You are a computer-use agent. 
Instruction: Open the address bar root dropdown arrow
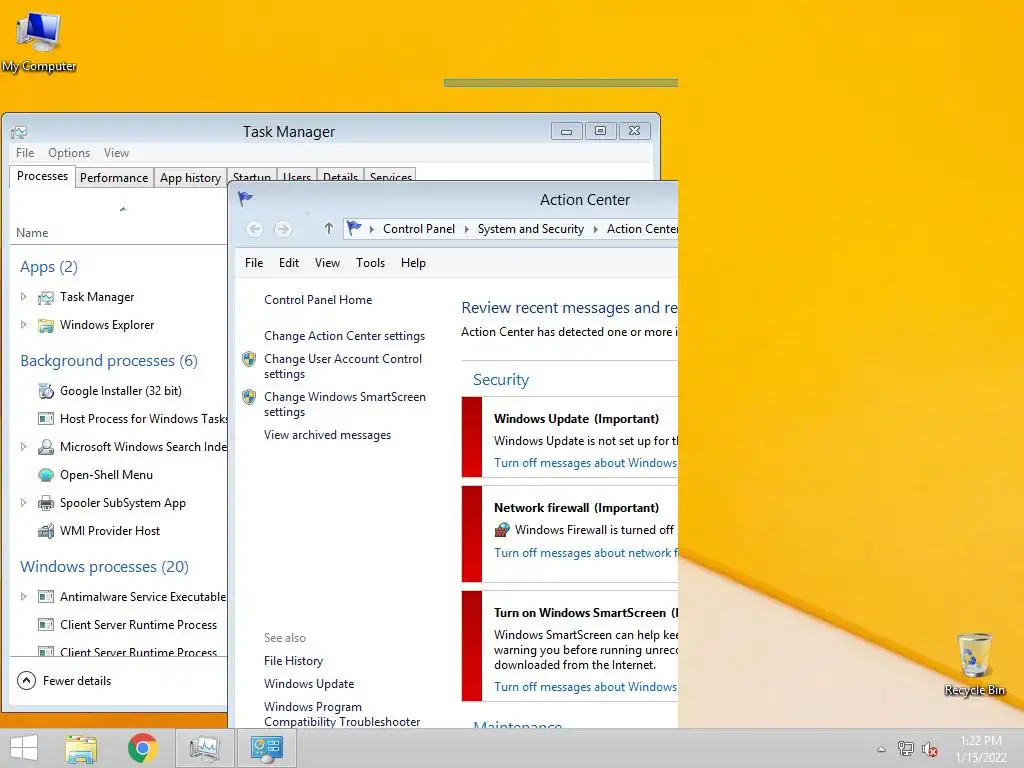tap(372, 229)
